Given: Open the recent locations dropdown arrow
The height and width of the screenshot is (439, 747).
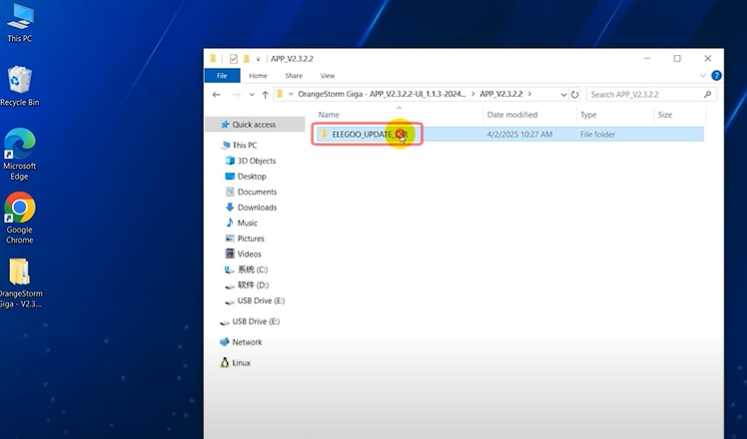Looking at the screenshot, I should coord(251,94).
